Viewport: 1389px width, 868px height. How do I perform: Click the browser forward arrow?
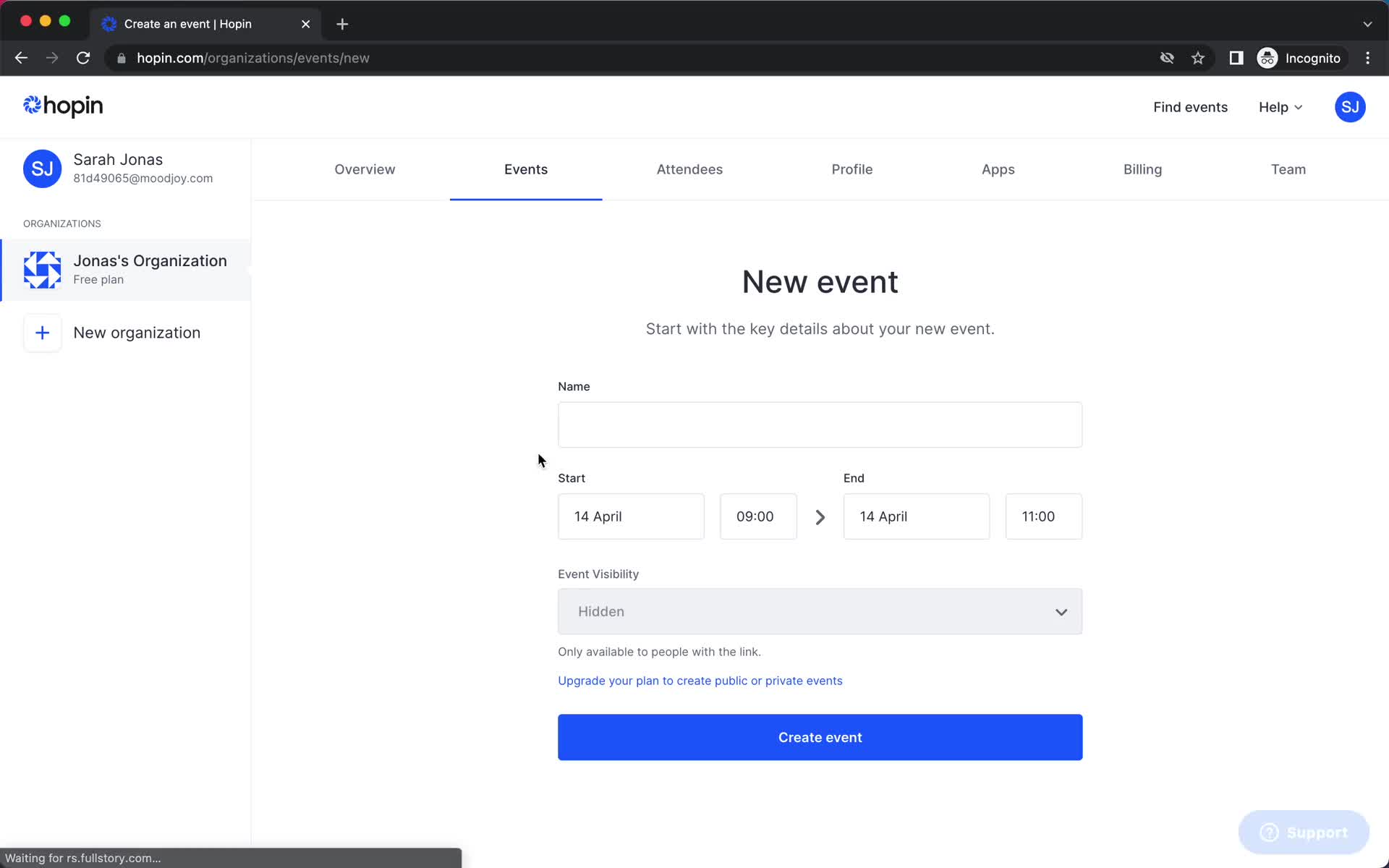(52, 58)
